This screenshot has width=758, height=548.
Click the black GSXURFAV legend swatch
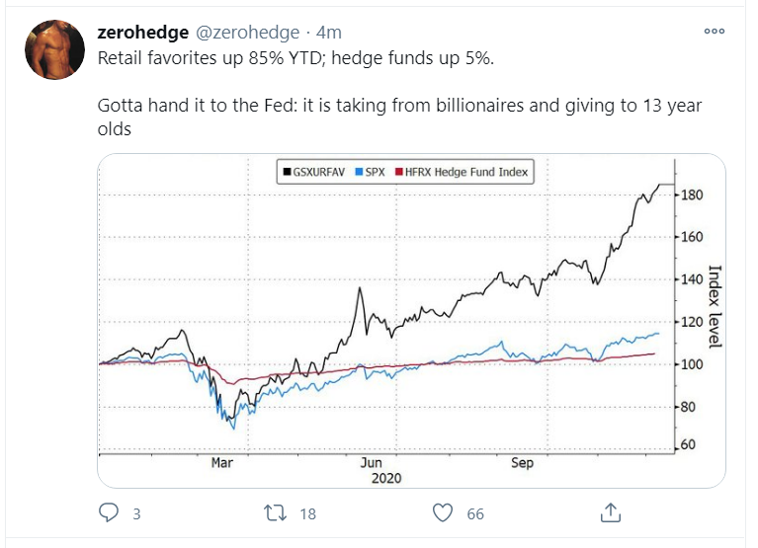coord(287,173)
